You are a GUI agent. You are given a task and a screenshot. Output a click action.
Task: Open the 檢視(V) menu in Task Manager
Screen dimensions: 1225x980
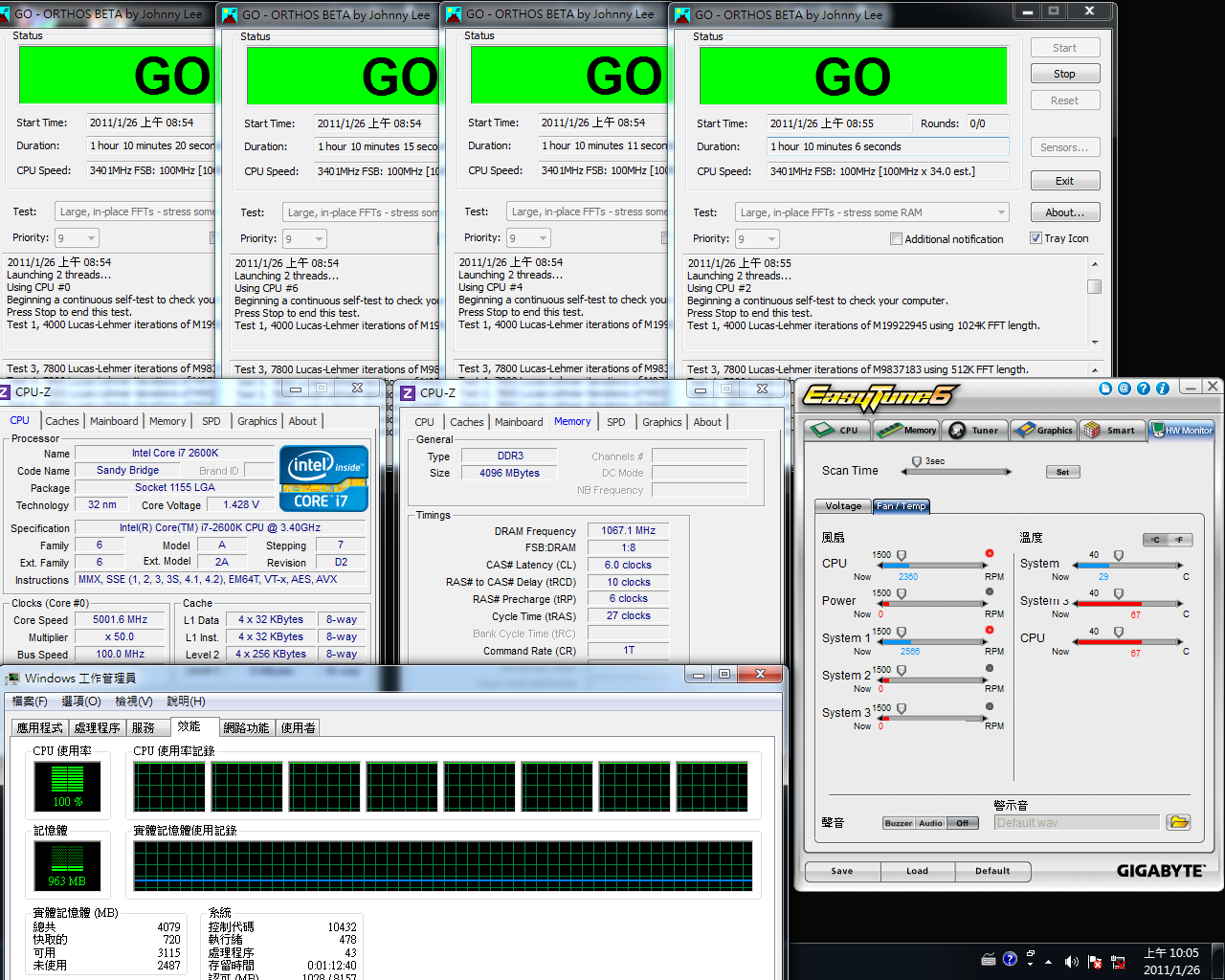[x=134, y=702]
